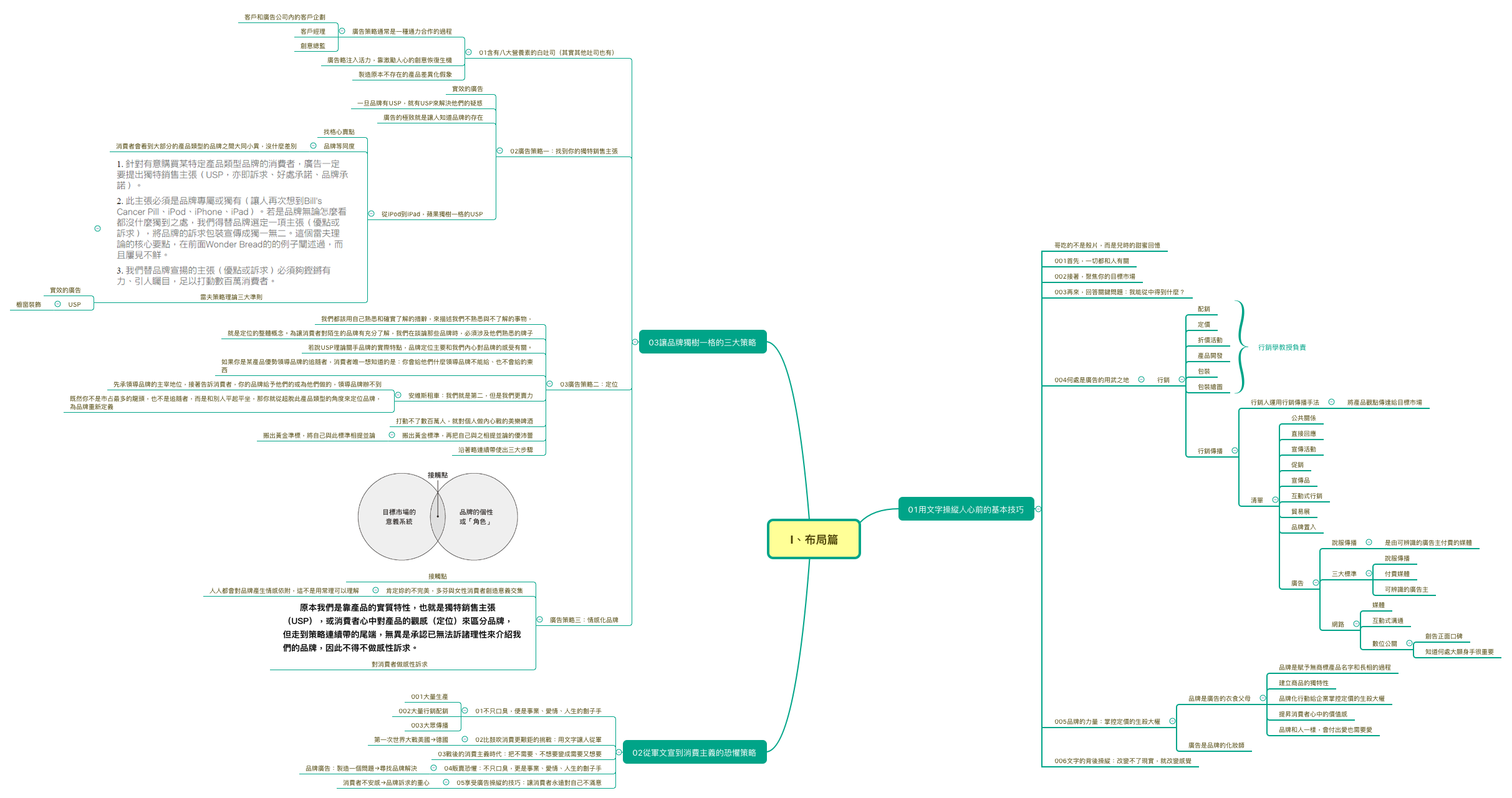This screenshot has height=798, width=1512.
Task: Collapse the '03廣告策略二：定位' subtopic toggle
Action: pyautogui.click(x=549, y=384)
